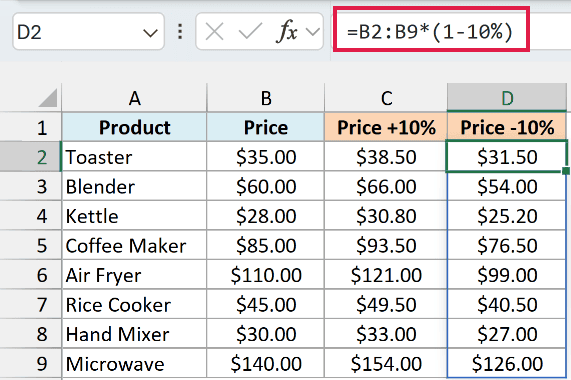Screen dimensions: 571x380
Task: Select the Toaster cell
Action: (x=134, y=157)
